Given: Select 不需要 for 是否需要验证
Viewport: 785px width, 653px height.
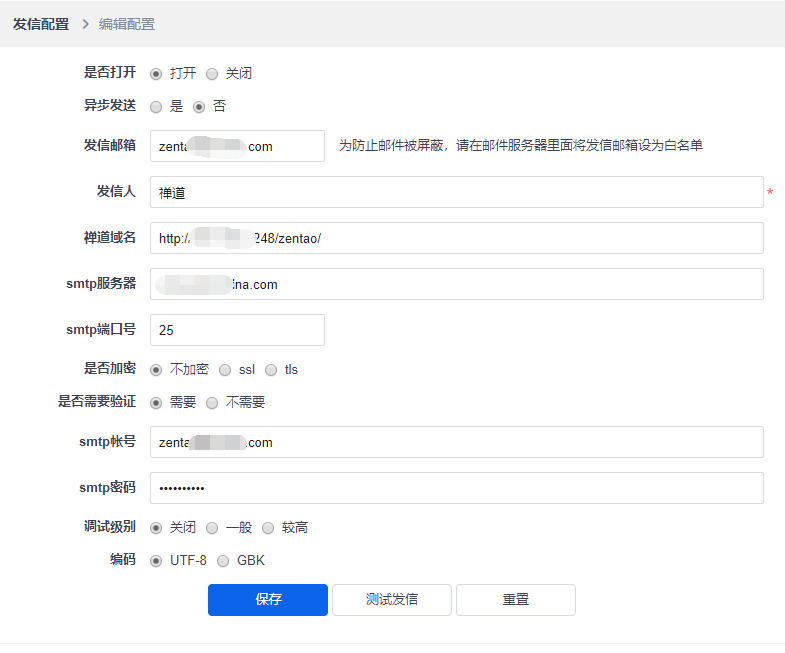Looking at the screenshot, I should pyautogui.click(x=212, y=403).
